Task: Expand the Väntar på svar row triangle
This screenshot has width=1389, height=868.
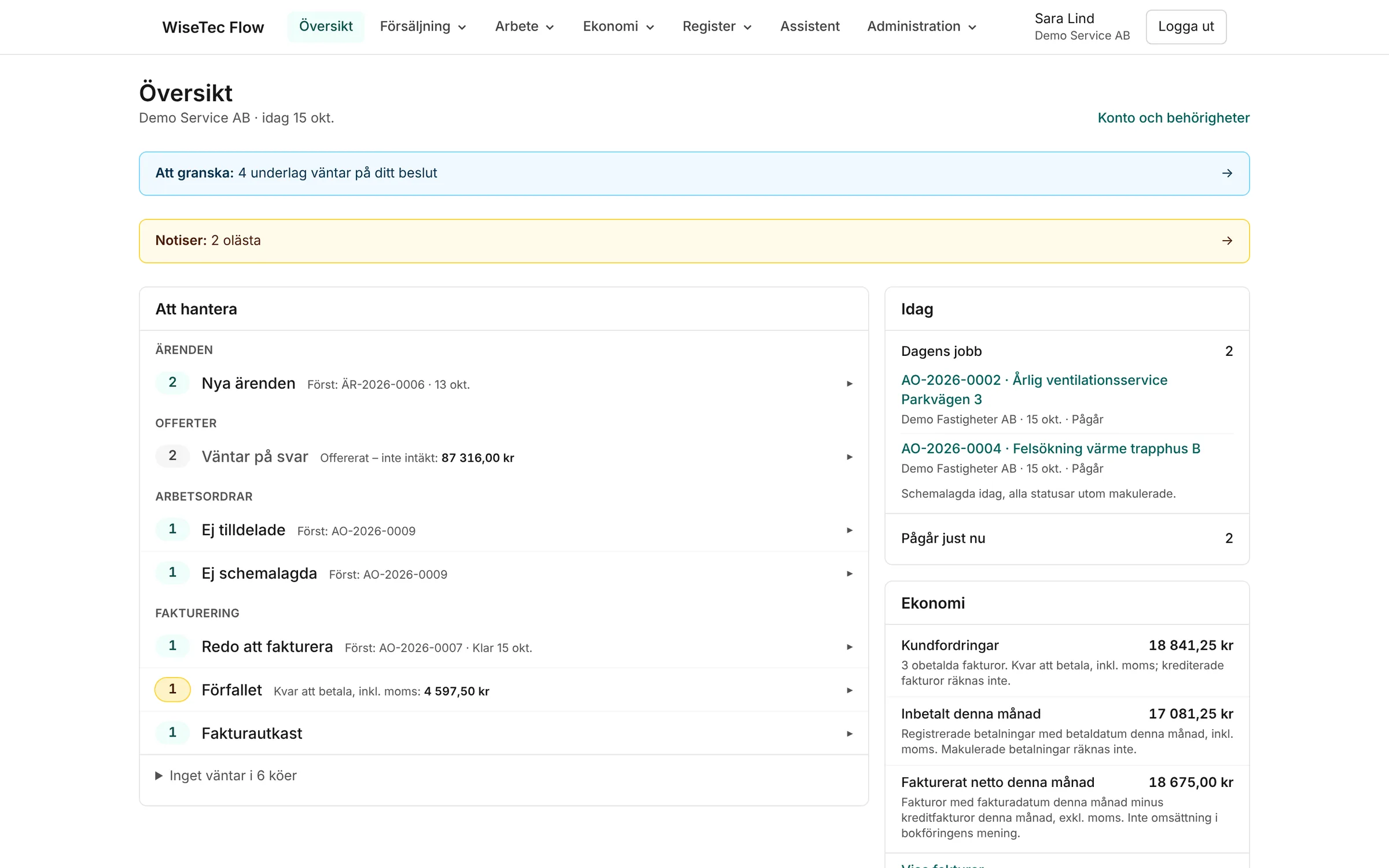Action: [850, 457]
